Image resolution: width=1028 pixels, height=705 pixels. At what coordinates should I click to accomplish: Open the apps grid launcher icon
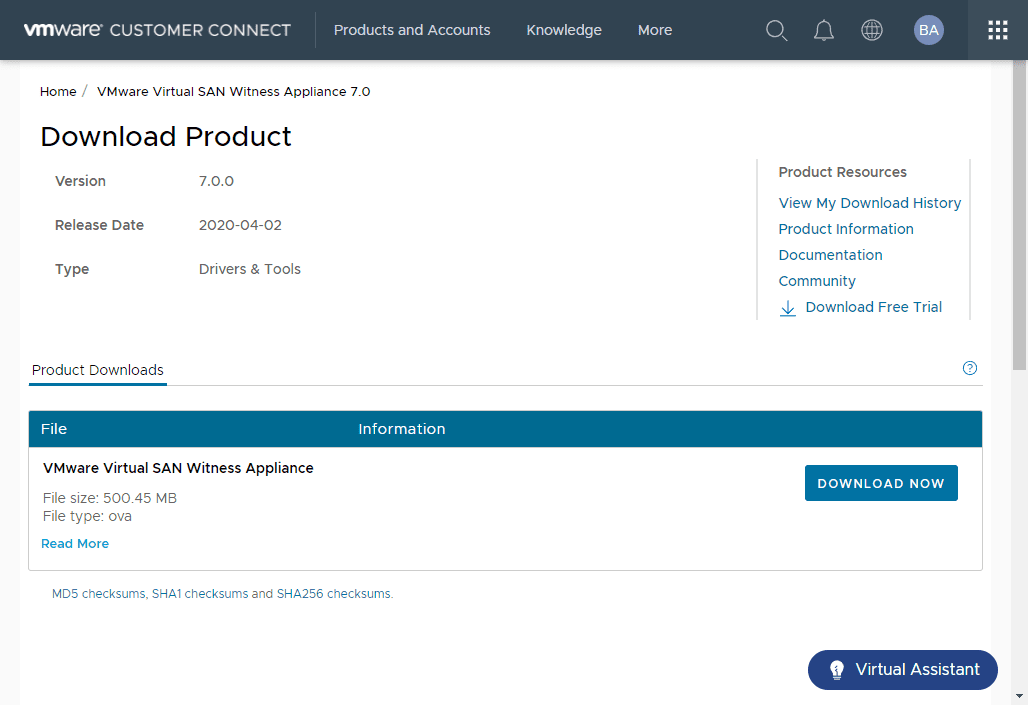998,30
